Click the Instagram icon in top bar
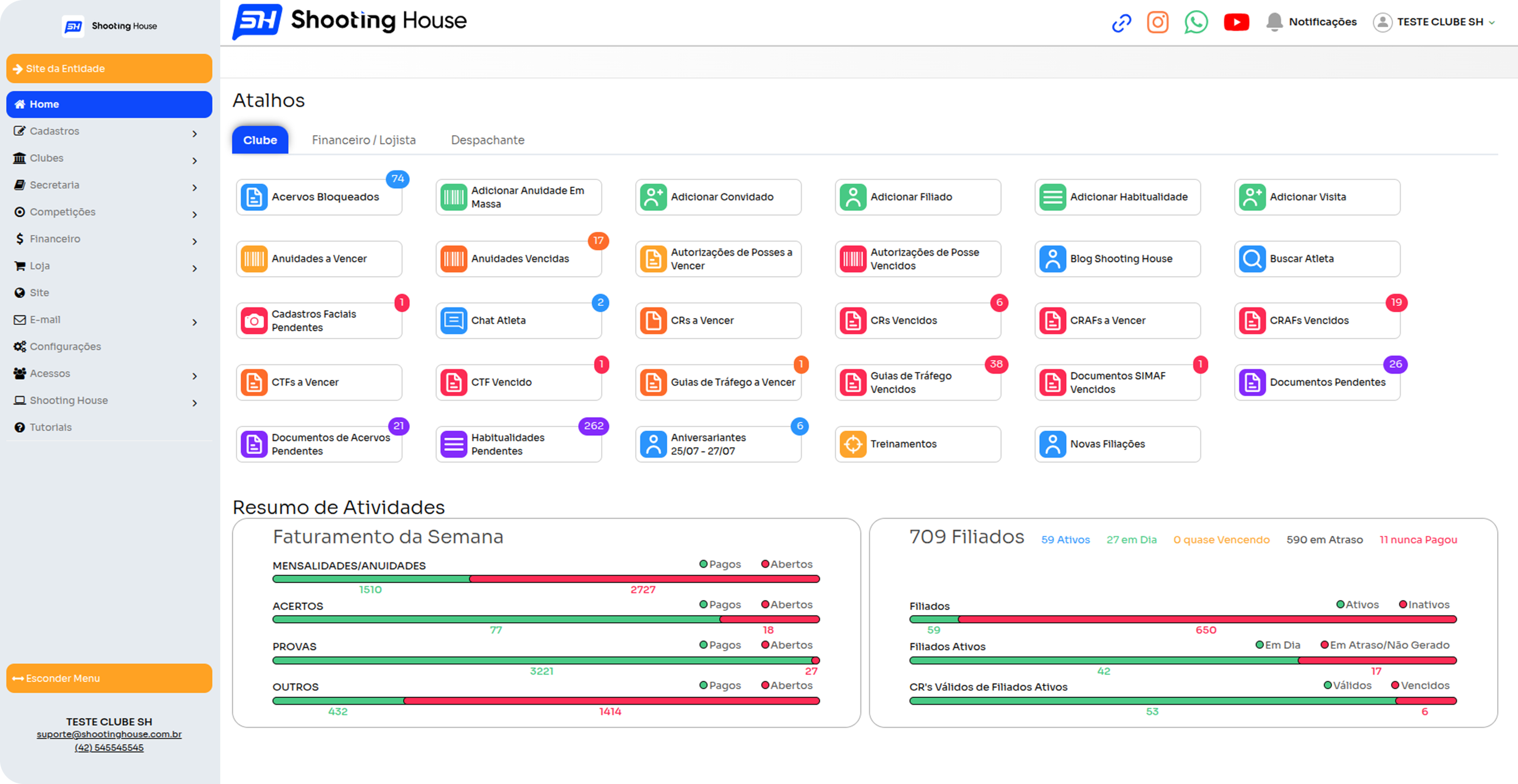Screen dimensions: 1518x784 1157,22
